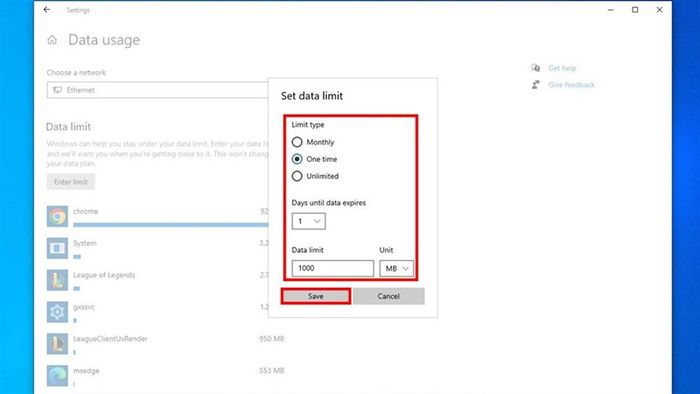Maximize the Settings window
The image size is (700, 394).
click(635, 9)
